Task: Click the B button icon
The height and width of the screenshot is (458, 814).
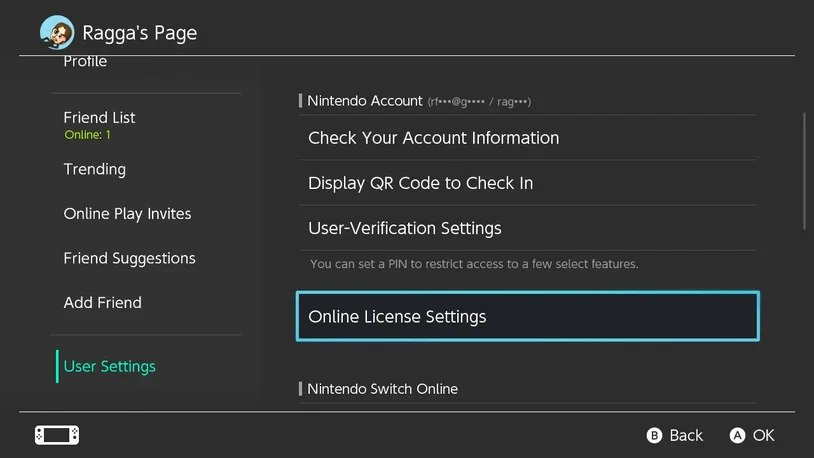Action: (x=654, y=435)
